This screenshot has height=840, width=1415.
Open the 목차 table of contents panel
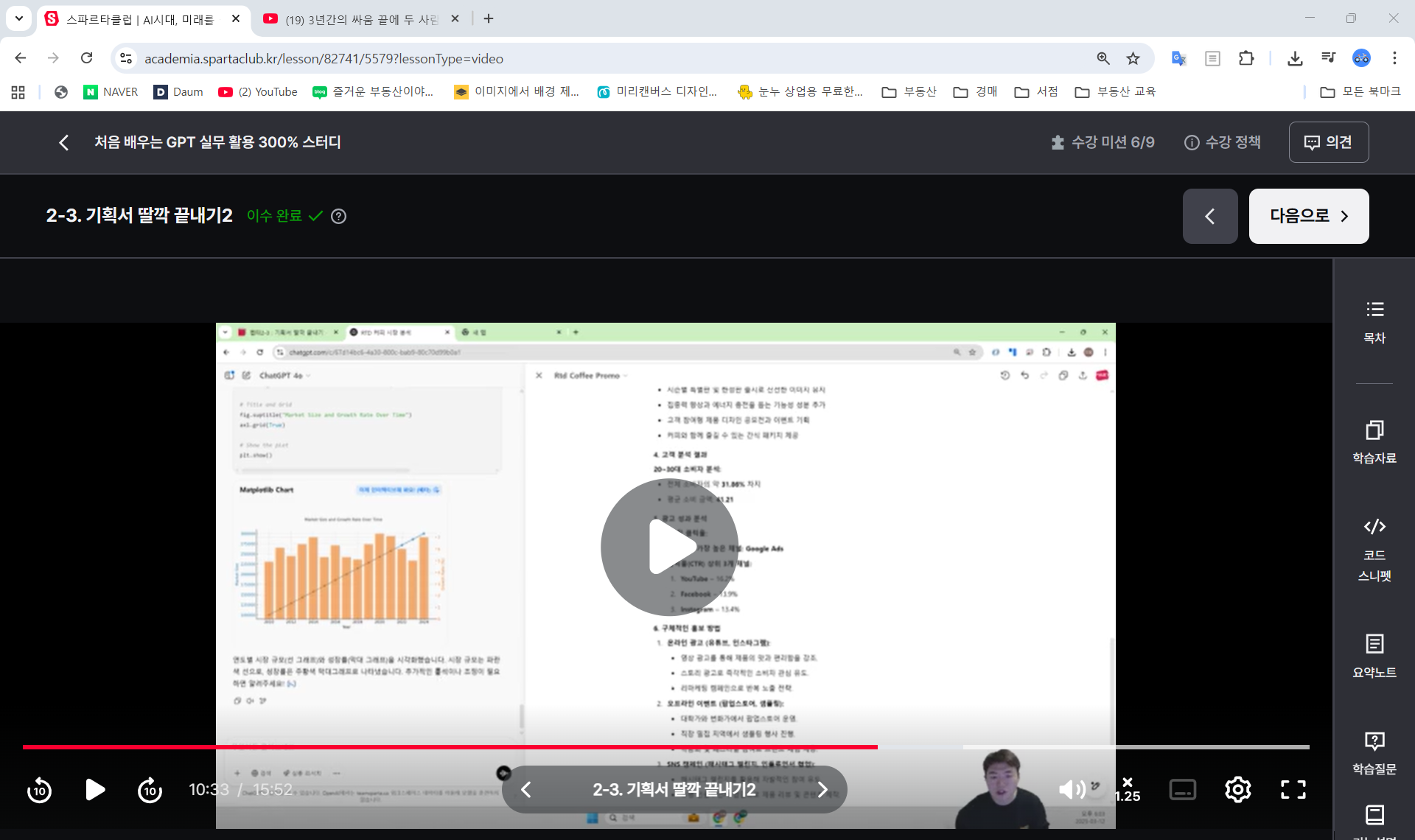[x=1374, y=323]
